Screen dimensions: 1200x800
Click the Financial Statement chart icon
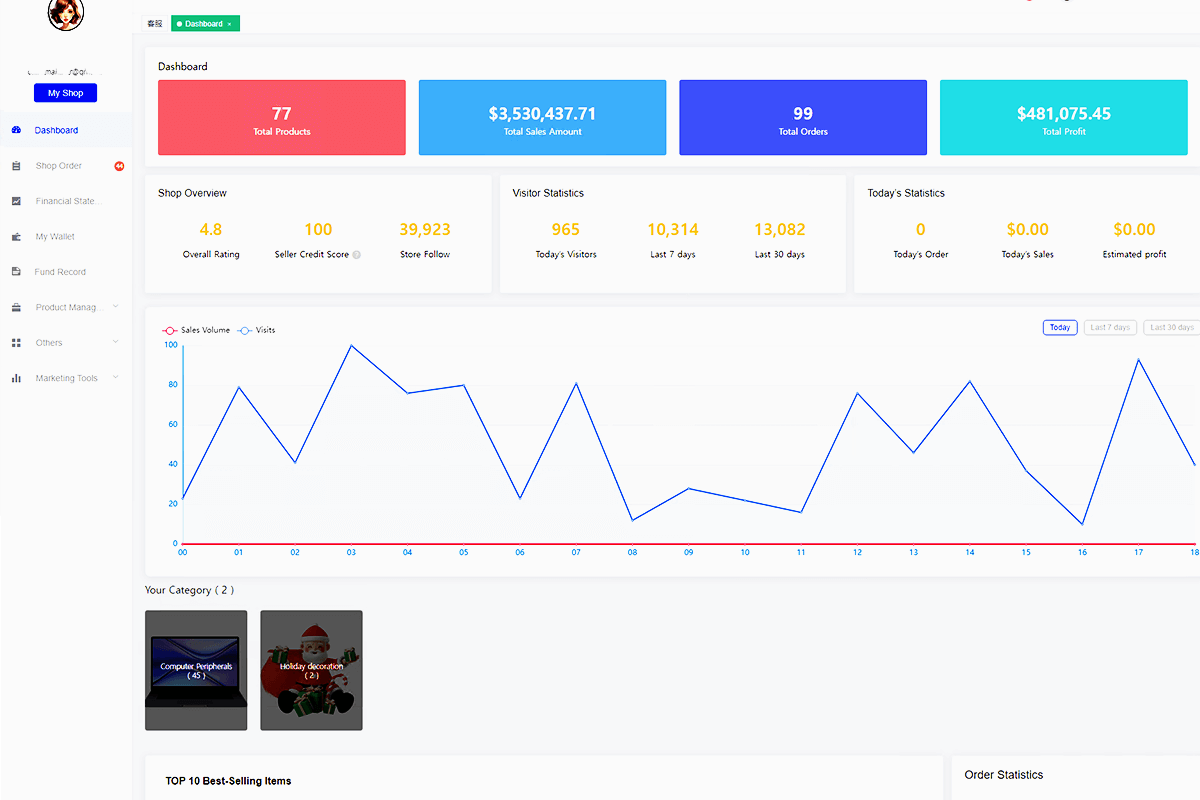click(x=16, y=201)
